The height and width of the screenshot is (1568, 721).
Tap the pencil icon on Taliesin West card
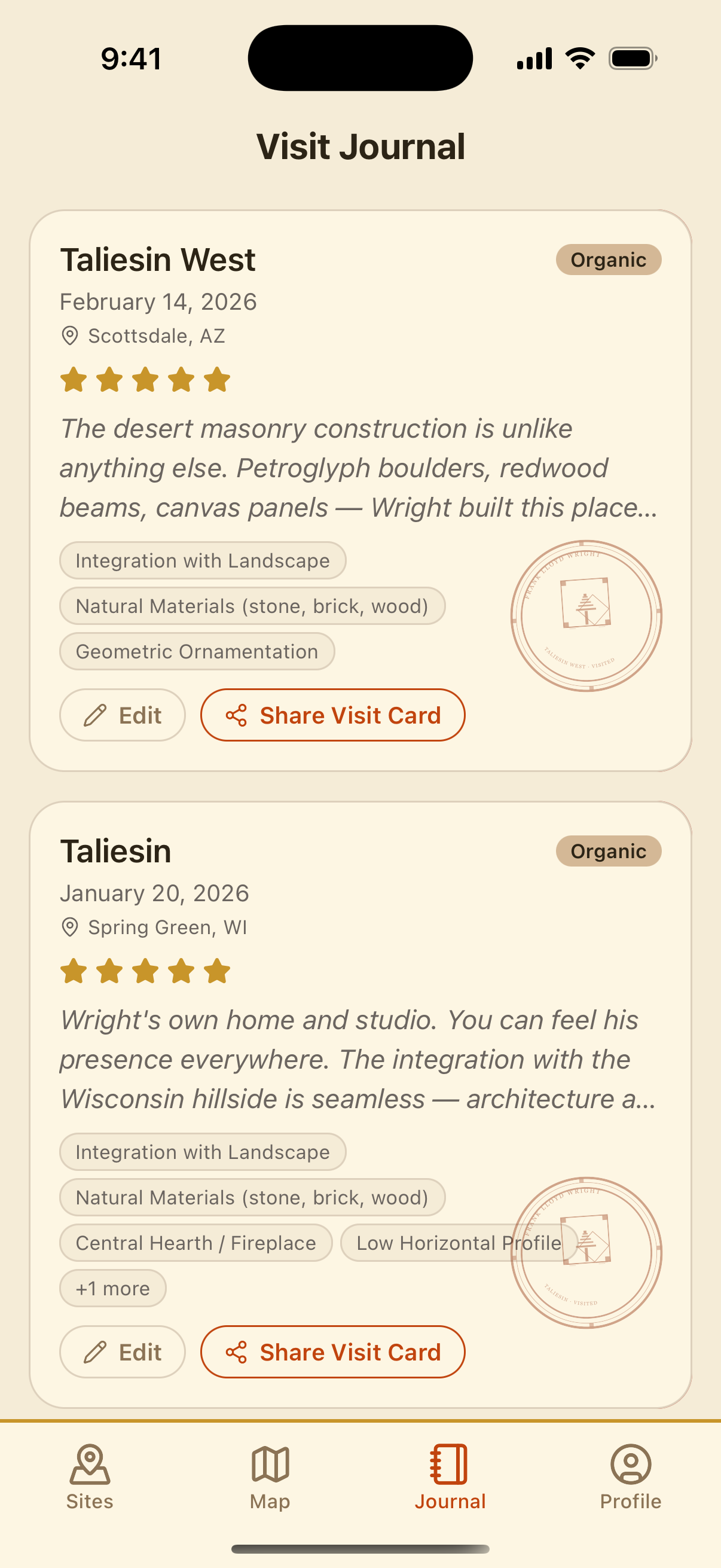coord(94,715)
